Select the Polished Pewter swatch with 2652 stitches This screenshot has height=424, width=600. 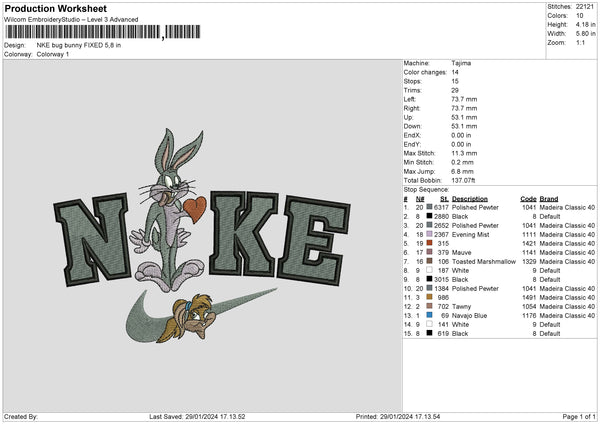[429, 225]
